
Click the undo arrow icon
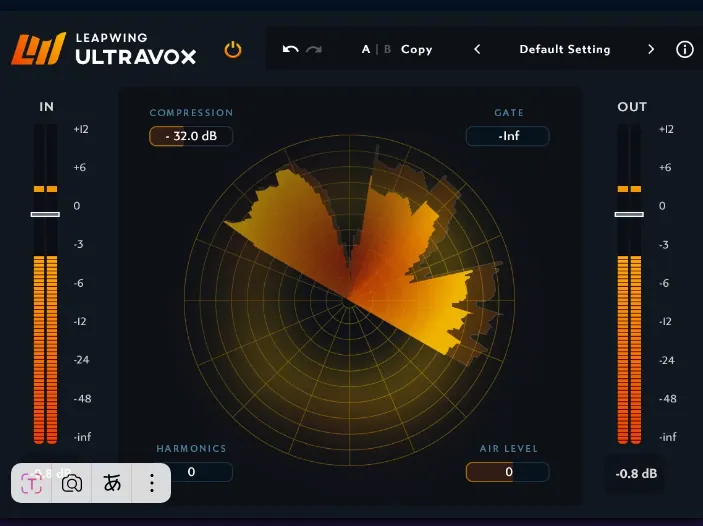(x=291, y=49)
